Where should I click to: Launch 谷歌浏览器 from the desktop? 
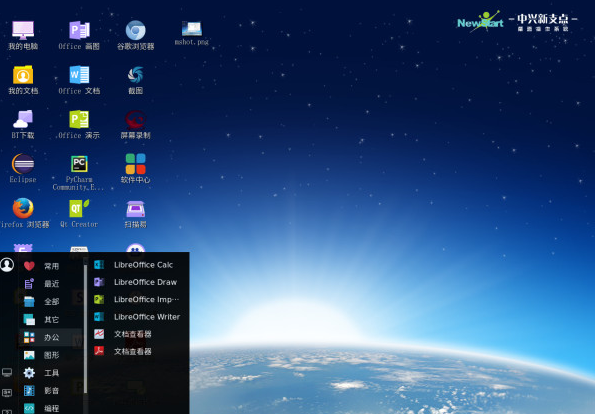point(136,35)
